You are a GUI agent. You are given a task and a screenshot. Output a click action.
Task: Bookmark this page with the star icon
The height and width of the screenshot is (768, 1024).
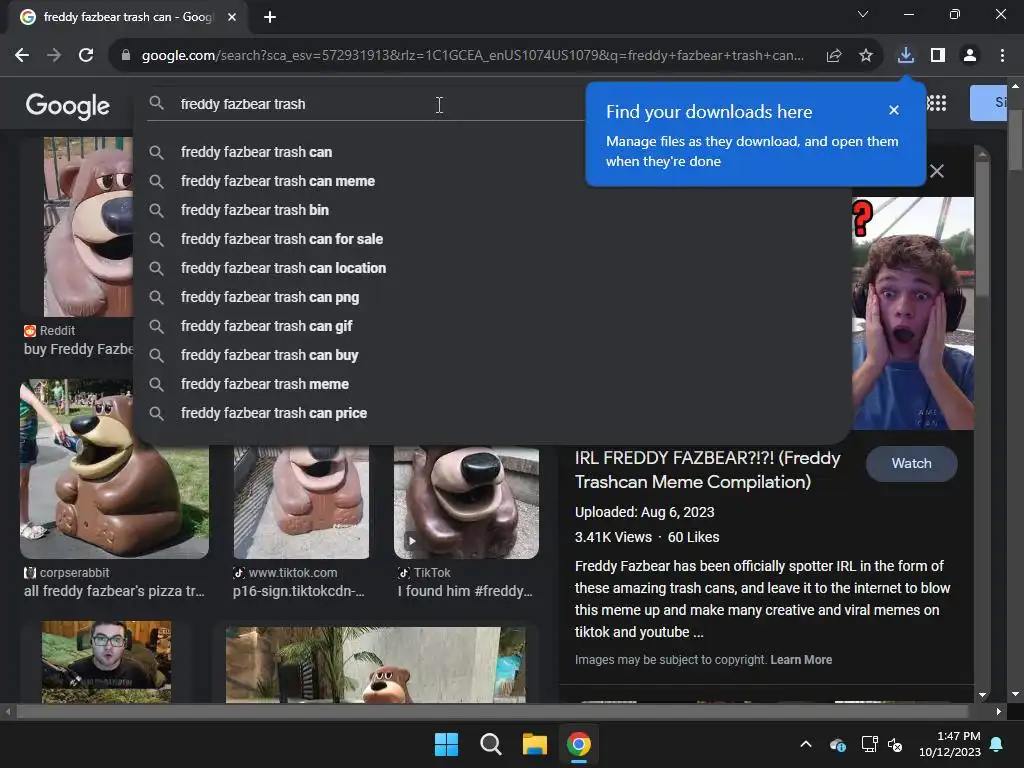coord(866,56)
